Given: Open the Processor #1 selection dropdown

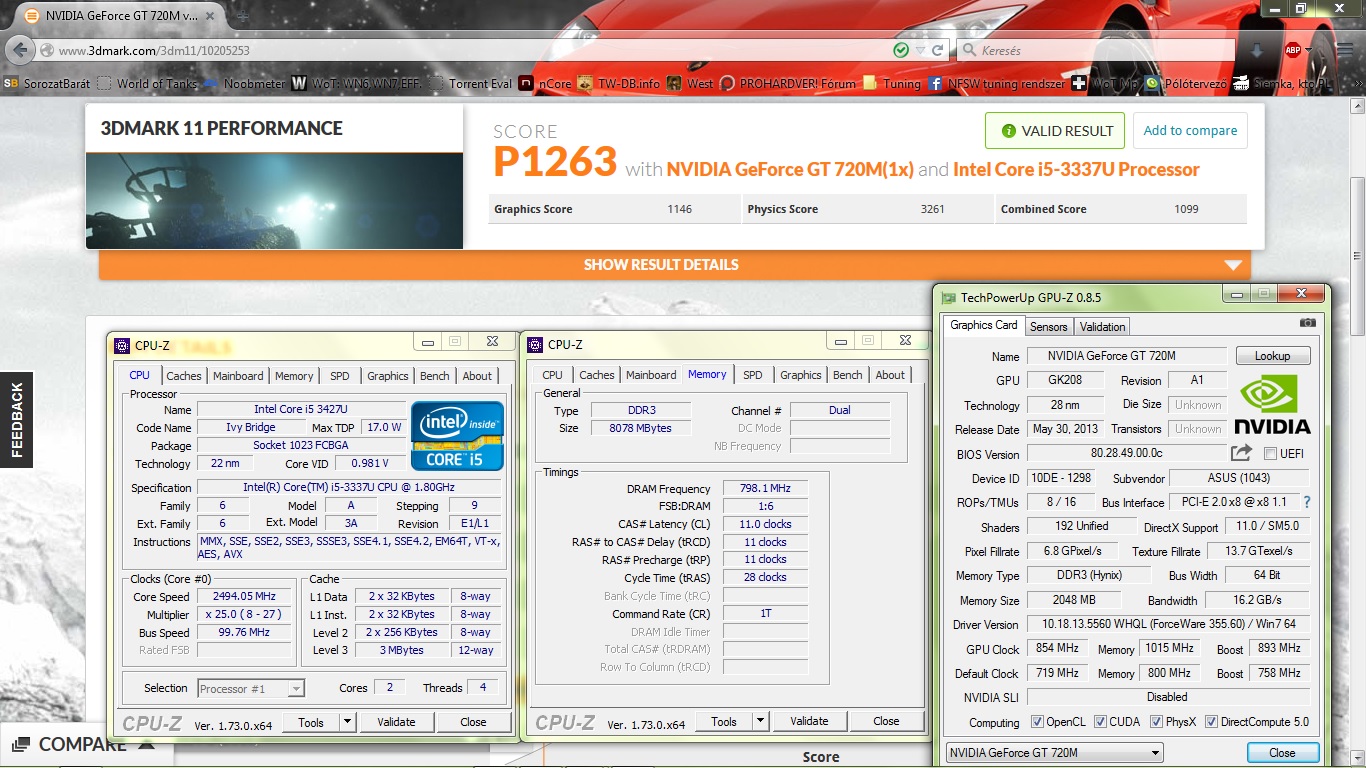Looking at the screenshot, I should (250, 688).
